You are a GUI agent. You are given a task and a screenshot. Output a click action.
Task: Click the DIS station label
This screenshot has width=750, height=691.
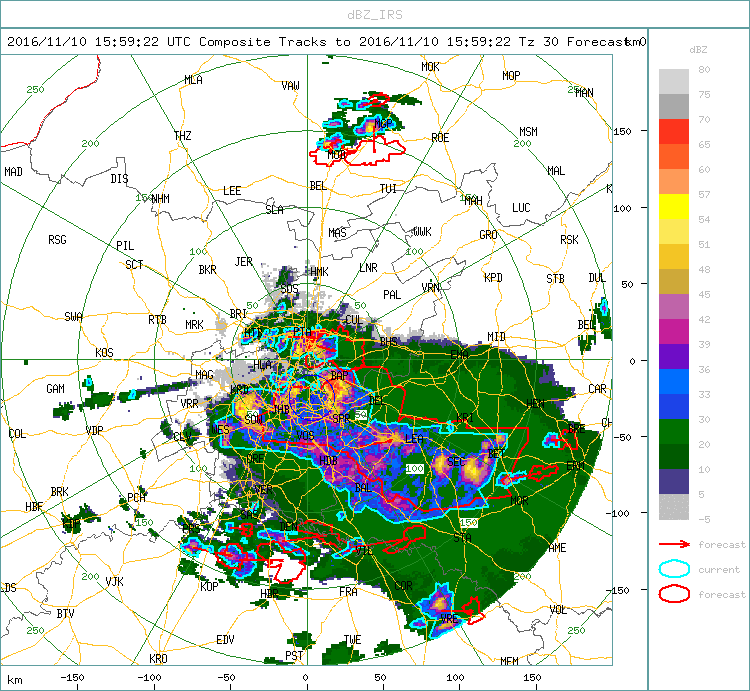pos(120,179)
